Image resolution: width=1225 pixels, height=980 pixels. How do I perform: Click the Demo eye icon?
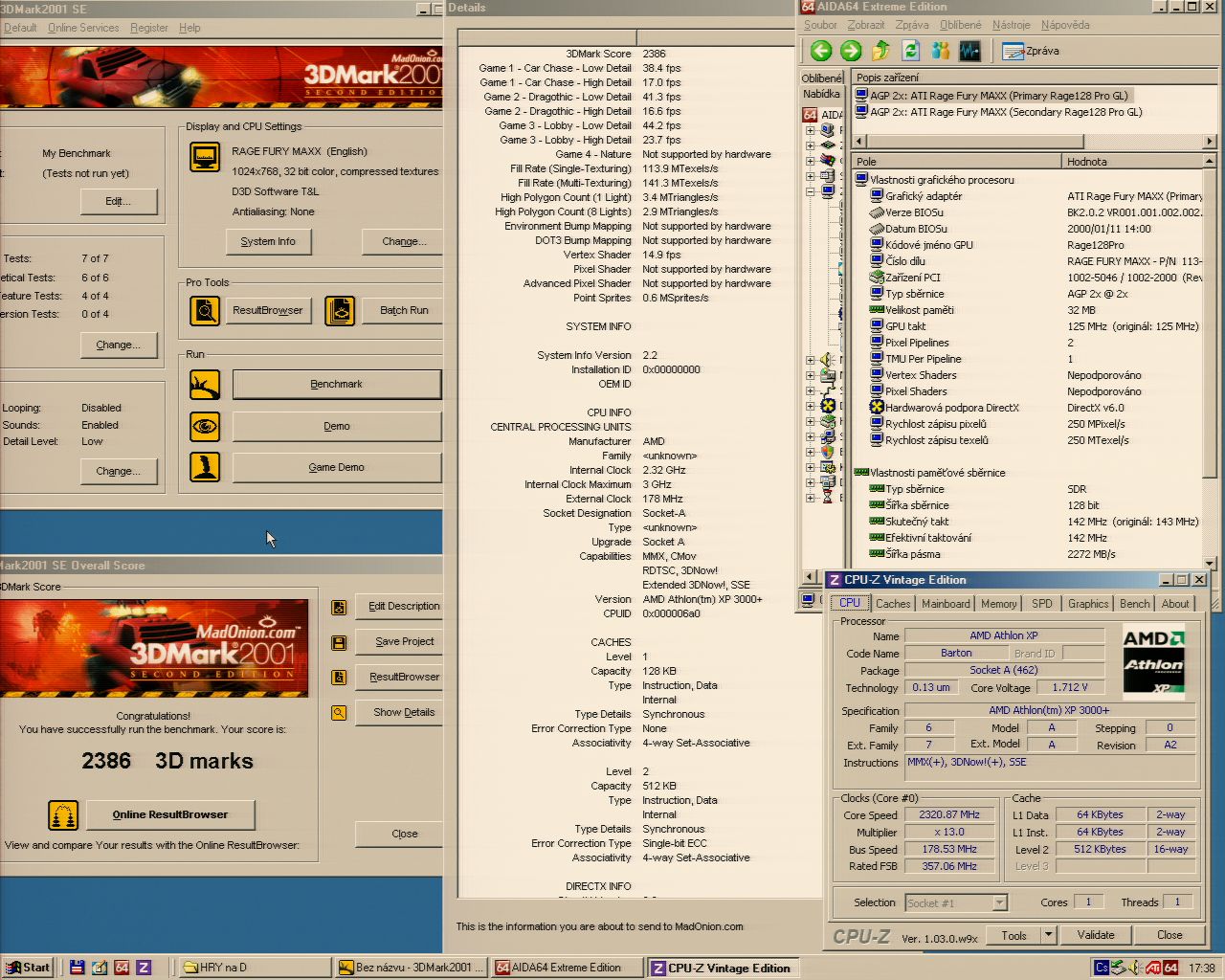click(205, 426)
